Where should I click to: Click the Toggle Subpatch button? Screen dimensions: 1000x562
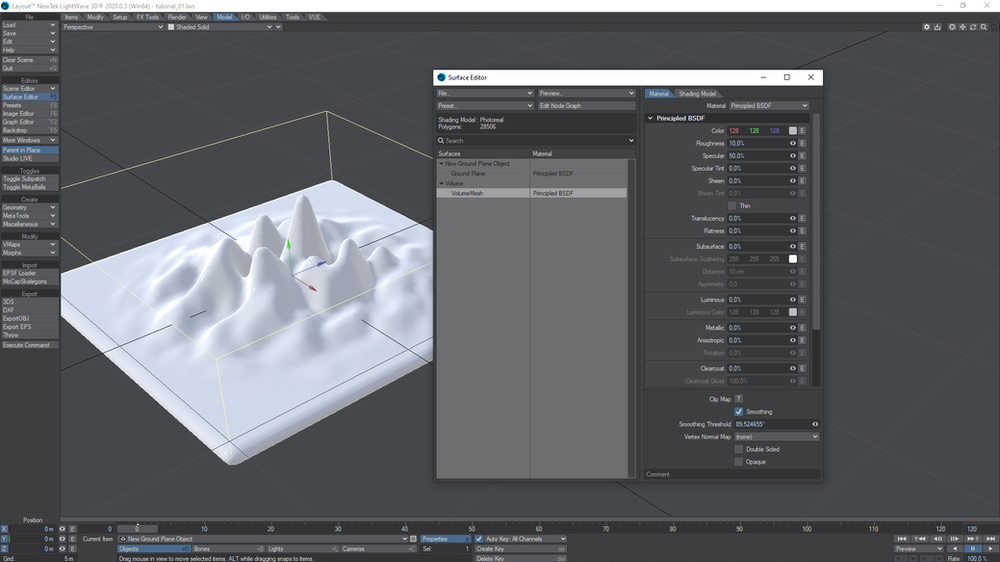29,179
